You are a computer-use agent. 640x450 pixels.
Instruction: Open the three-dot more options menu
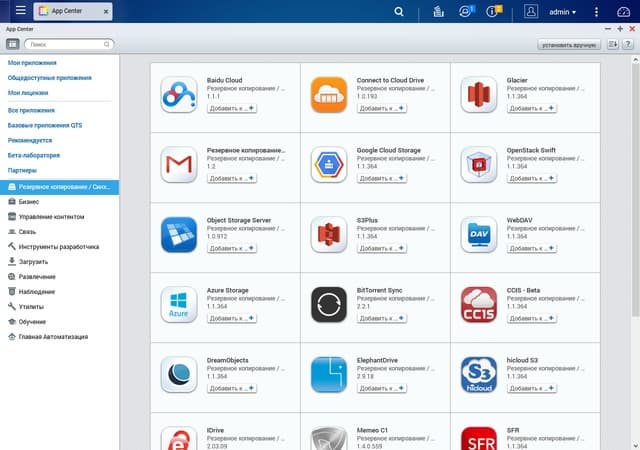point(596,12)
